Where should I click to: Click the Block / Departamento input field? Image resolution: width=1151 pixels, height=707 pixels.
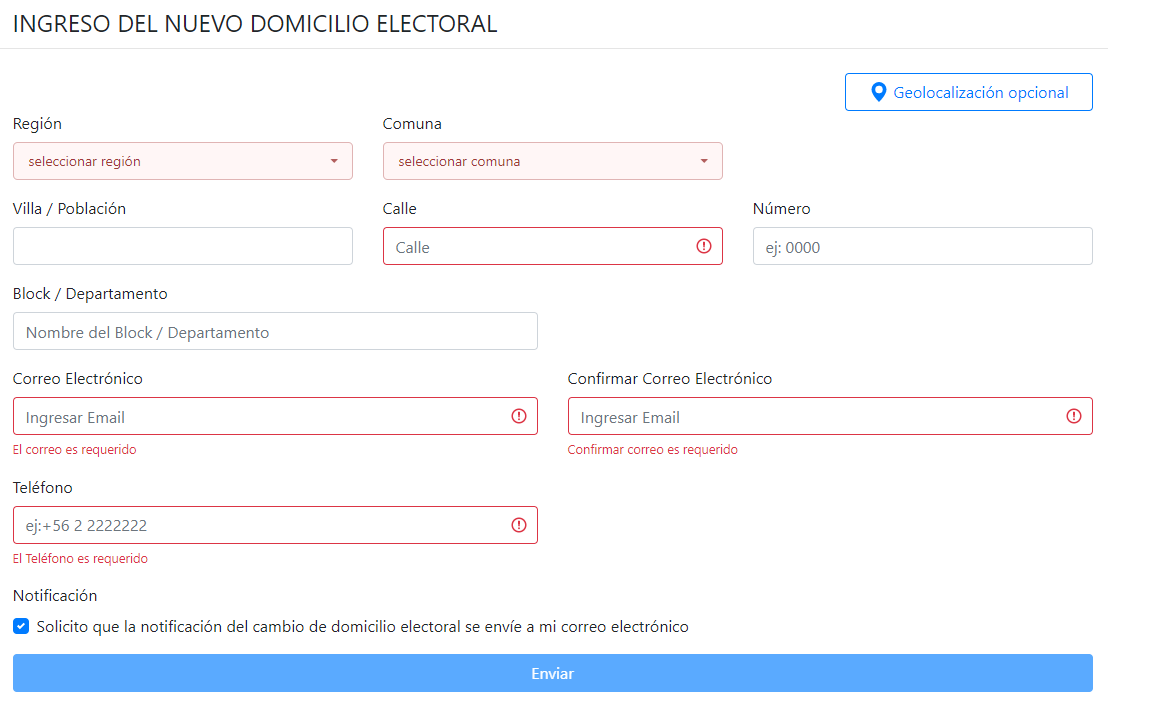[275, 331]
